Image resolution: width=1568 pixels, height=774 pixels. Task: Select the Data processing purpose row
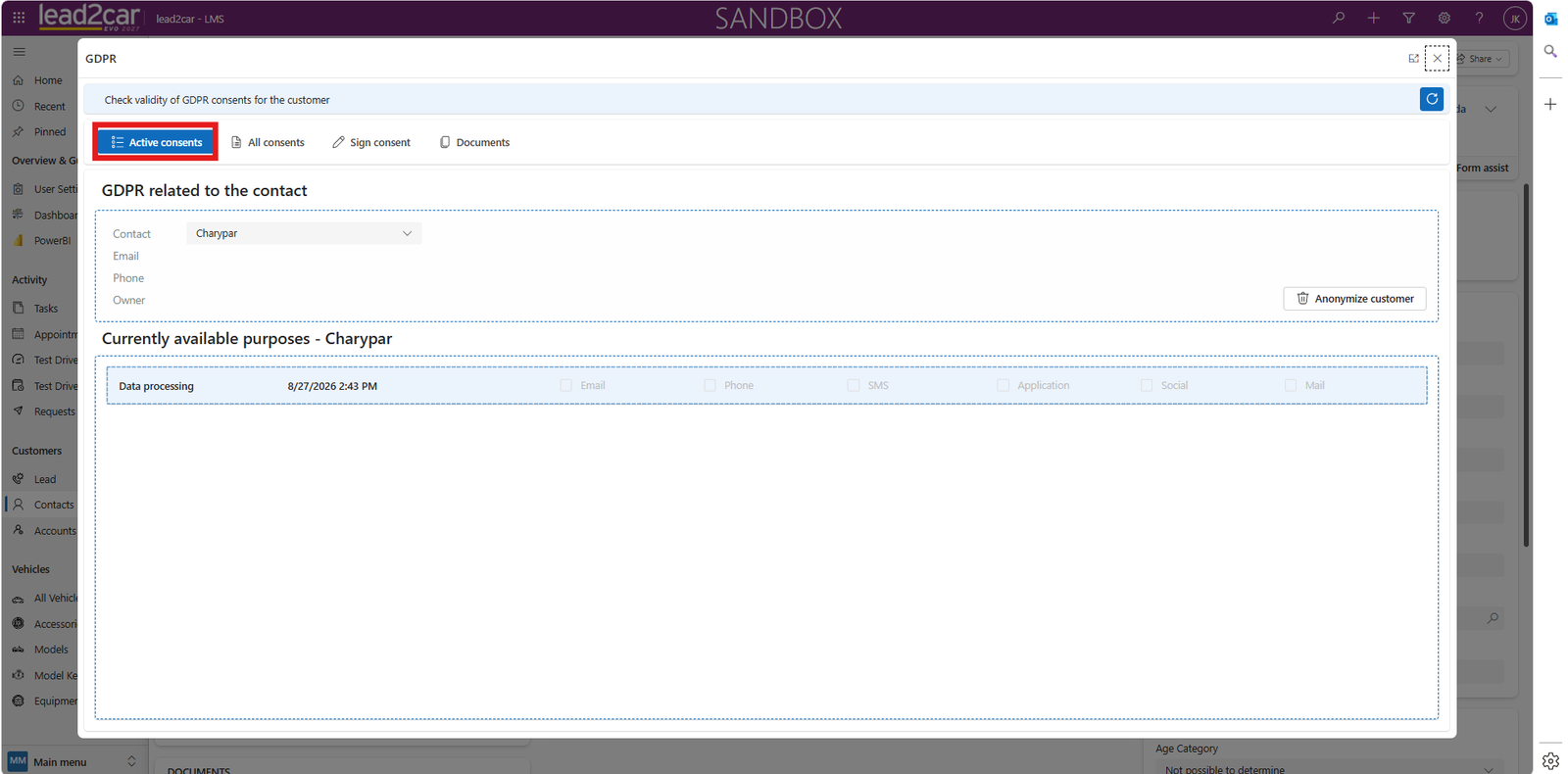[766, 385]
